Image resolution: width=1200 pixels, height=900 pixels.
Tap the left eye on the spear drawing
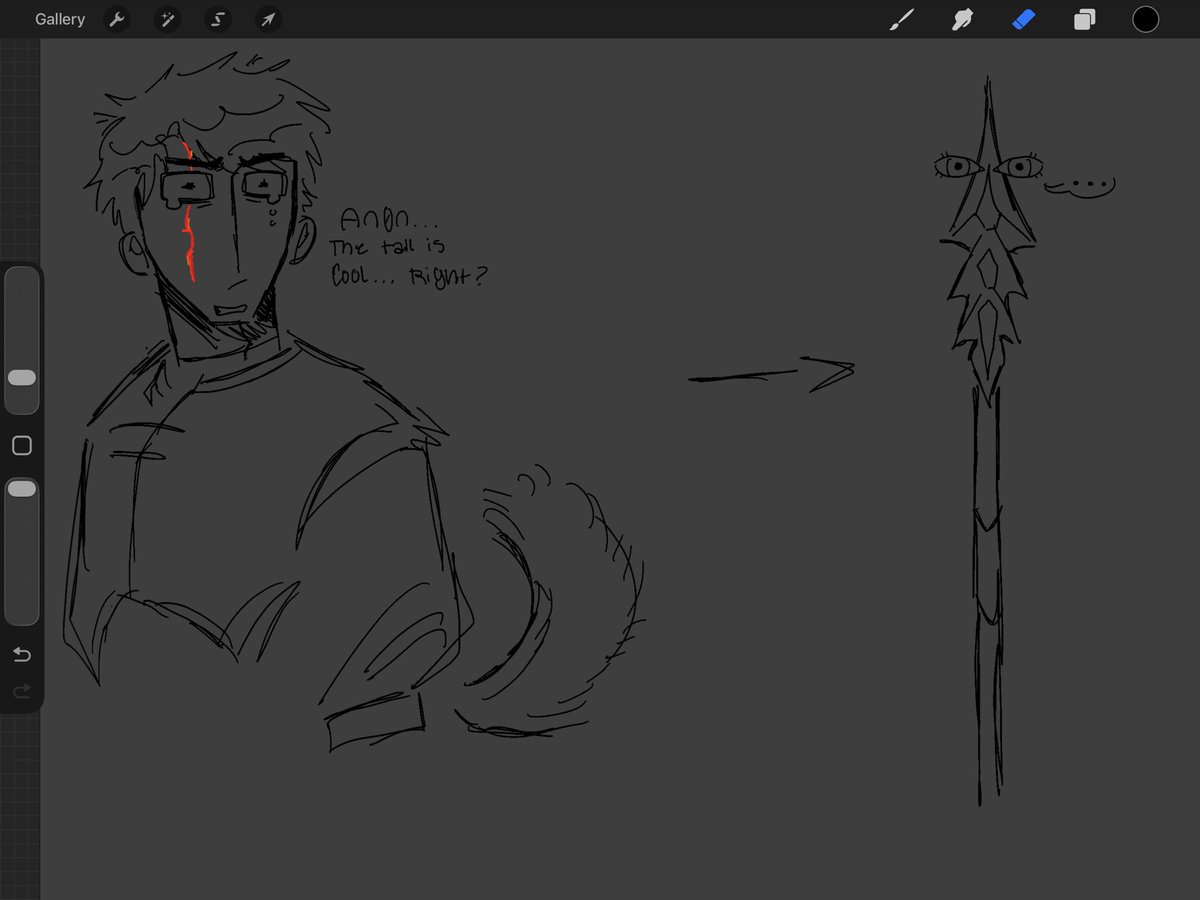tap(956, 166)
